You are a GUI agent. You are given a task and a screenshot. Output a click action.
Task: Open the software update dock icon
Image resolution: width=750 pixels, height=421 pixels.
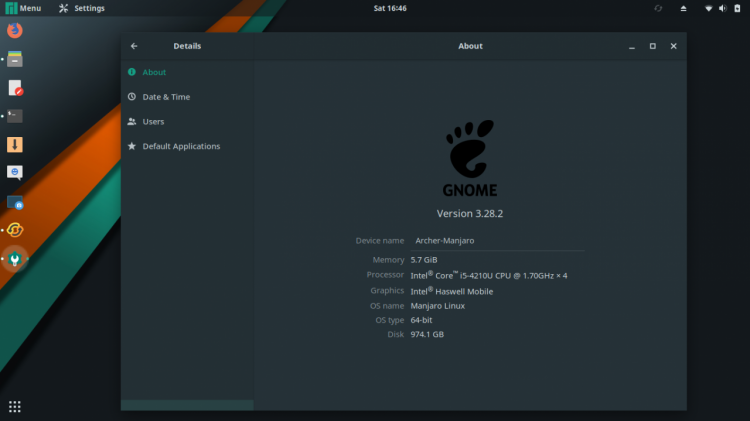(15, 230)
